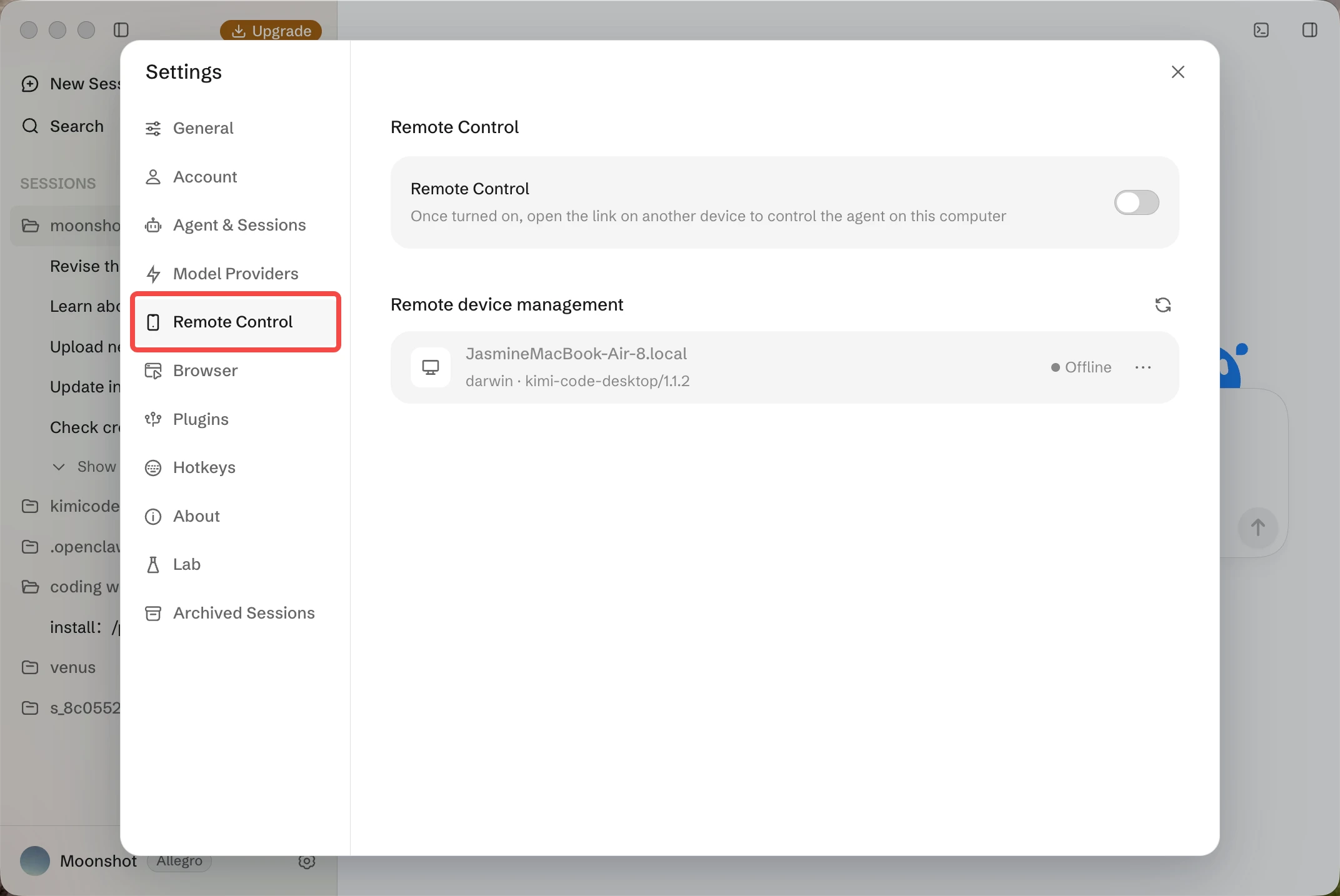Click the Agent & Sessions robot icon
Viewport: 1340px width, 896px height.
pyautogui.click(x=153, y=226)
